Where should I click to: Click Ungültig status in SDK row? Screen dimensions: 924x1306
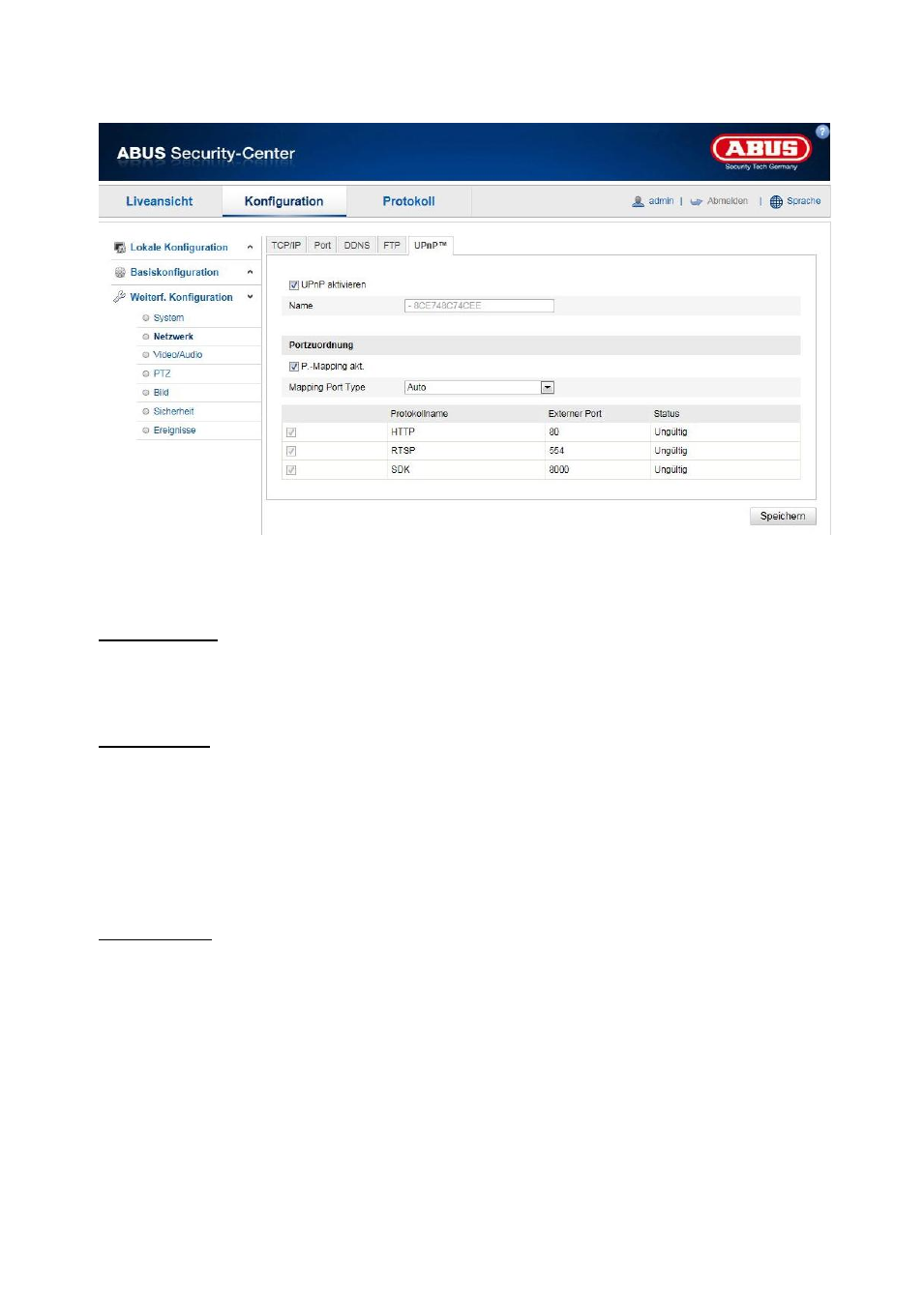tap(671, 470)
